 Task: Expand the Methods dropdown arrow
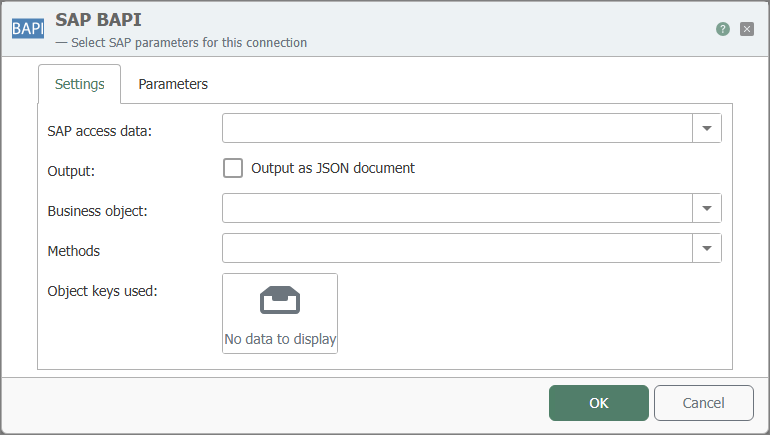point(707,248)
